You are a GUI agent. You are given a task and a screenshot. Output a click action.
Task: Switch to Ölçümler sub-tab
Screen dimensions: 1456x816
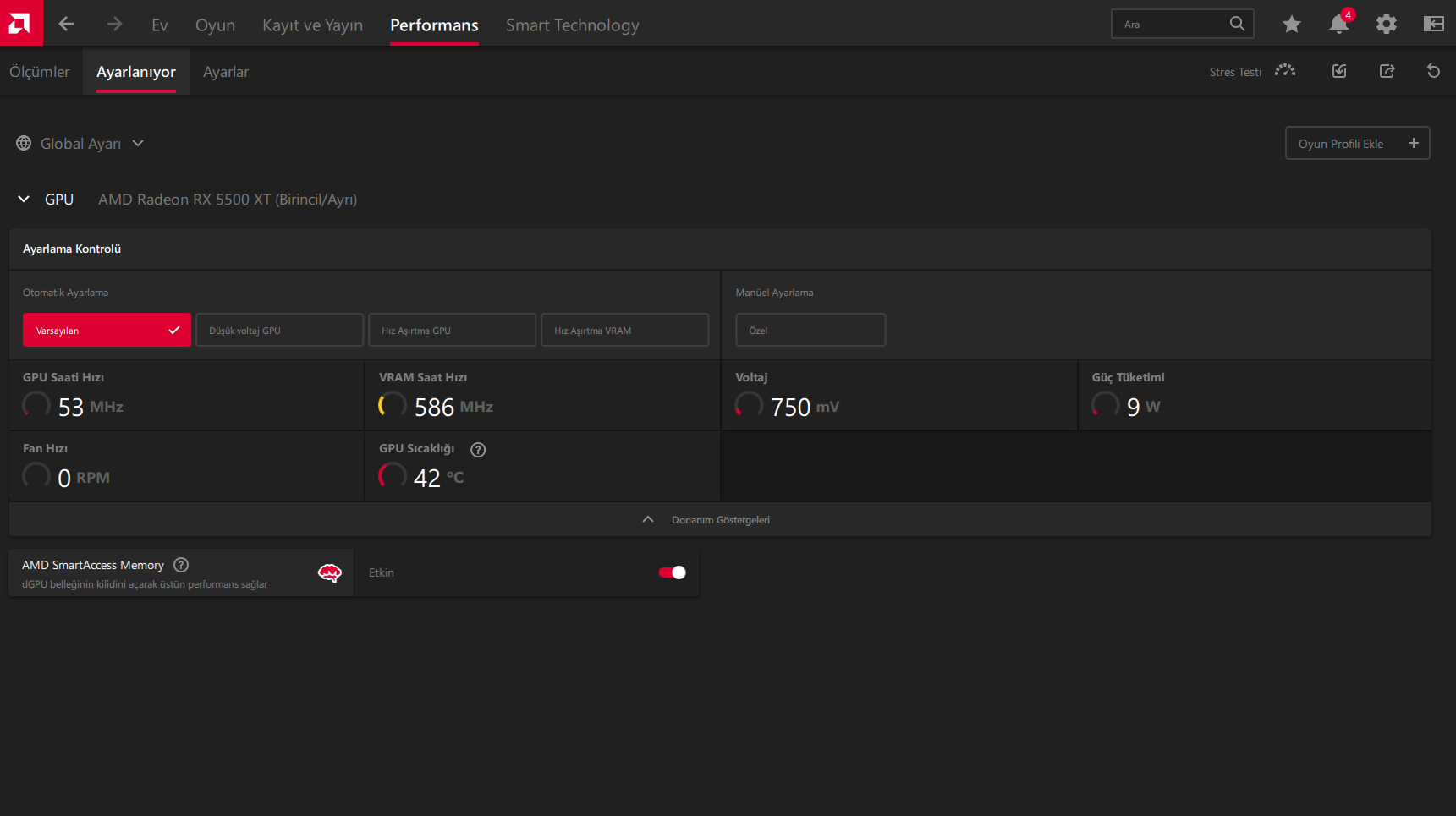click(x=40, y=72)
